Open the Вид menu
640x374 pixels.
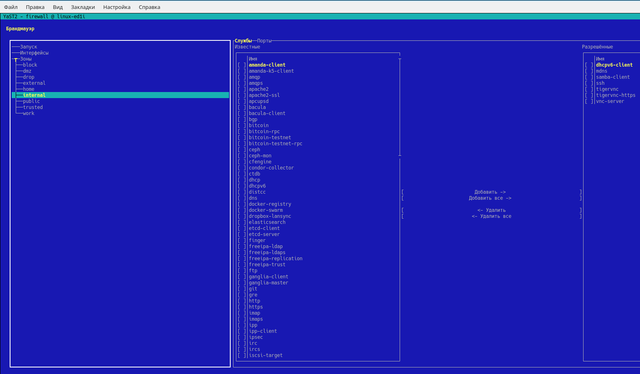(58, 7)
